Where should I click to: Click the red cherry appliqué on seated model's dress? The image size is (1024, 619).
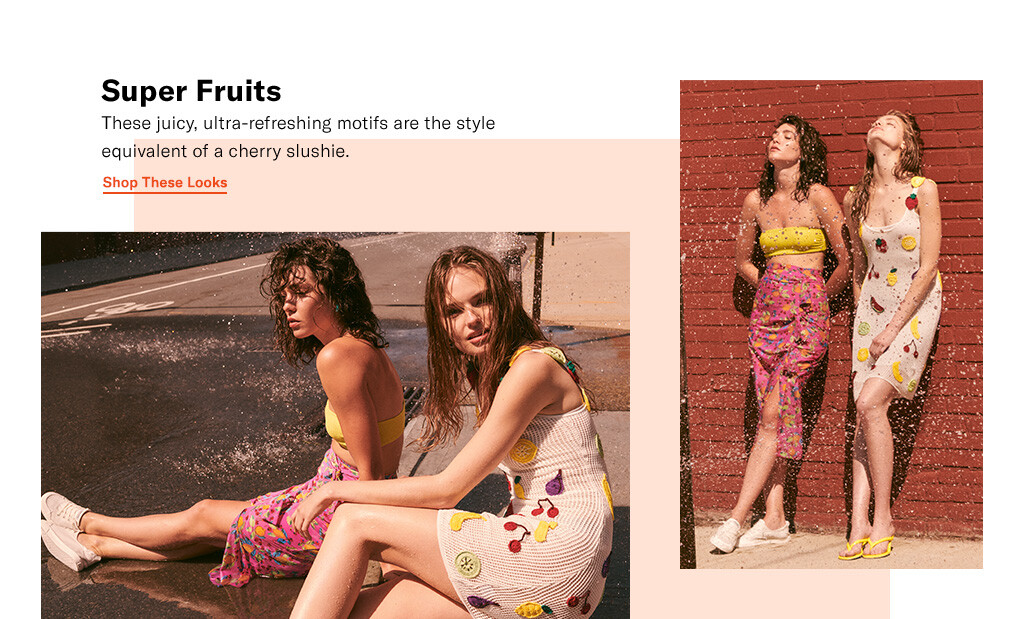pyautogui.click(x=543, y=508)
